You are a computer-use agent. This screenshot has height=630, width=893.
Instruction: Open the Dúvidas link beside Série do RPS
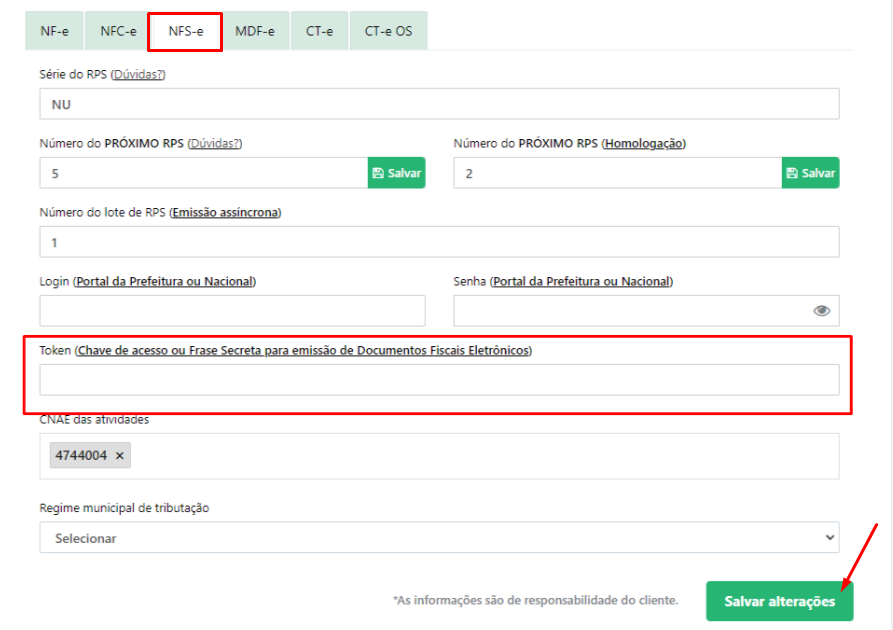[x=138, y=74]
